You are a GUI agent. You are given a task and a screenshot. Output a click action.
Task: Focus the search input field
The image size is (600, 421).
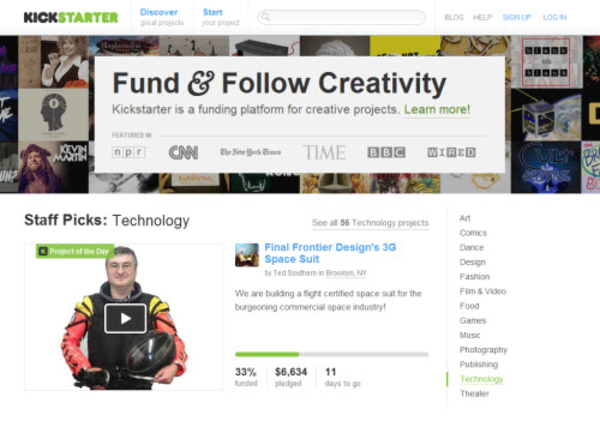(341, 17)
